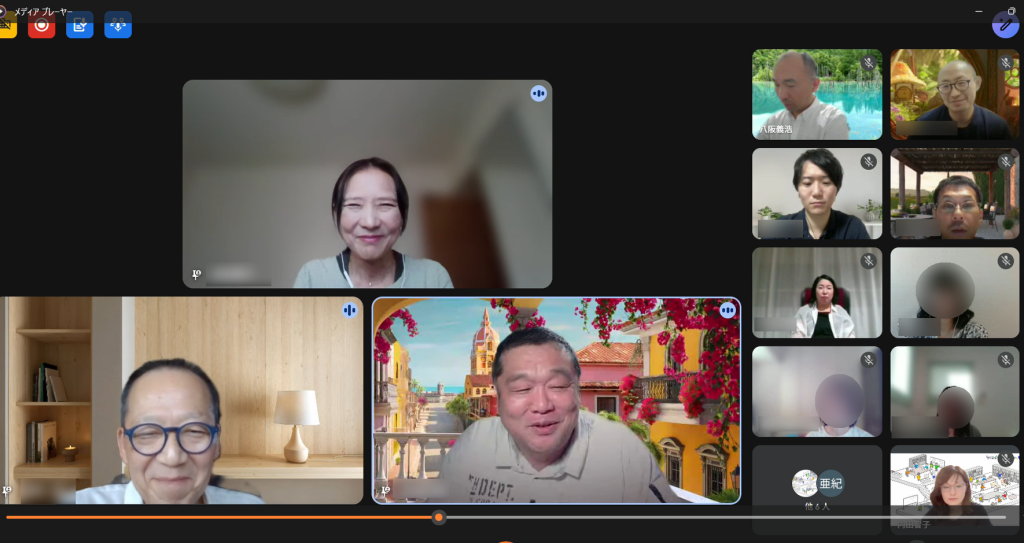Click audio indicator on the wooden shelf room tile
This screenshot has height=543, width=1024.
[350, 310]
